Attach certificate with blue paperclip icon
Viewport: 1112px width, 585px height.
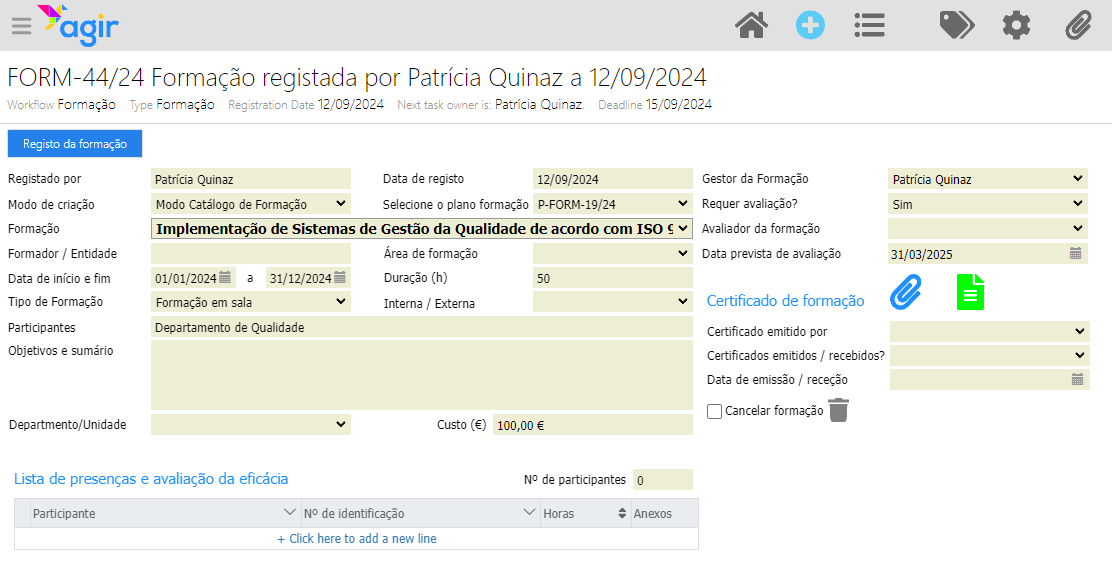[x=906, y=292]
